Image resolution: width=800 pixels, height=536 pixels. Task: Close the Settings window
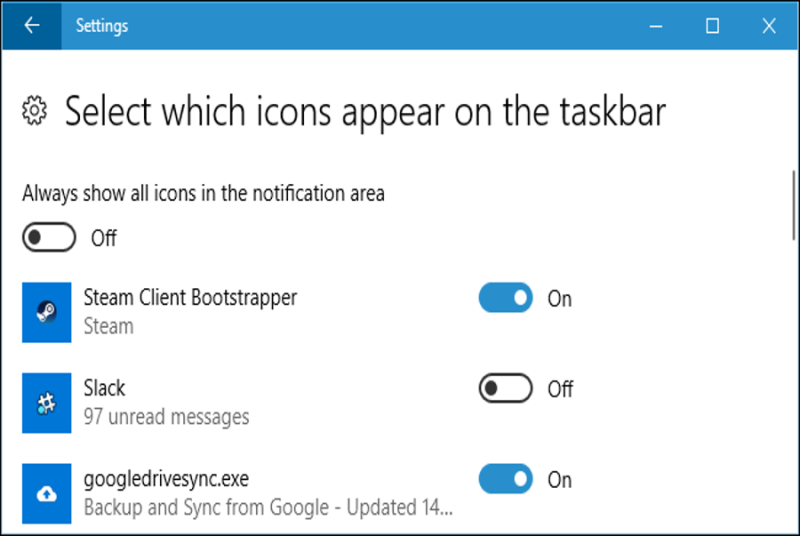(769, 25)
